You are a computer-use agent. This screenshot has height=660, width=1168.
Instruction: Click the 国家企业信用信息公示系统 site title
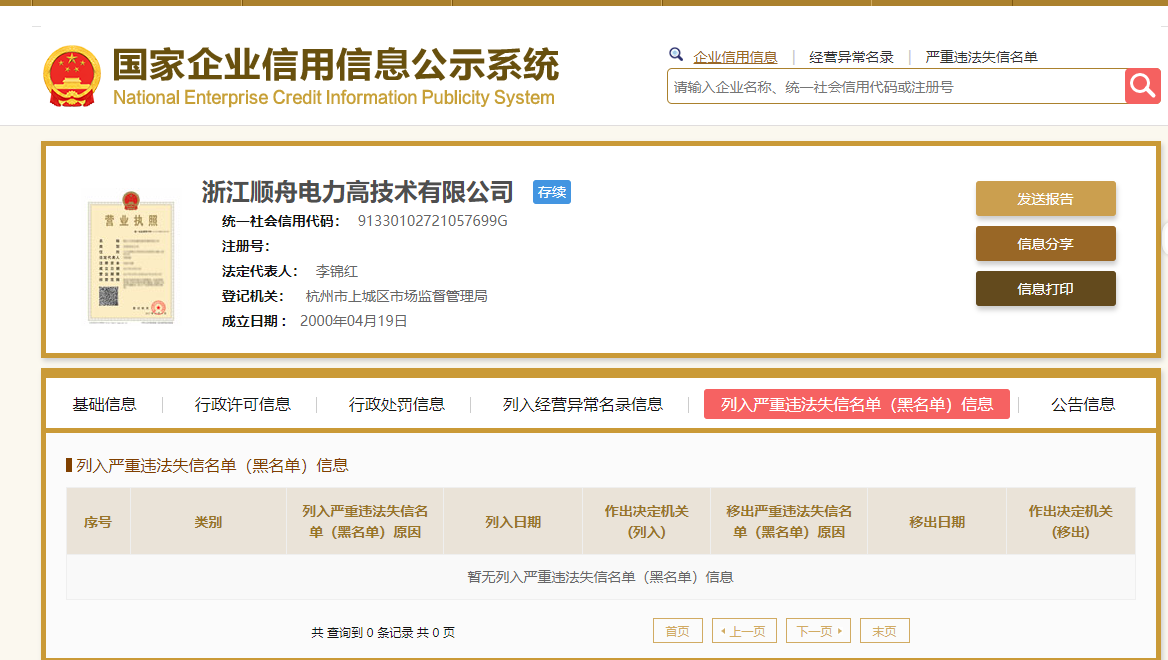[x=335, y=64]
